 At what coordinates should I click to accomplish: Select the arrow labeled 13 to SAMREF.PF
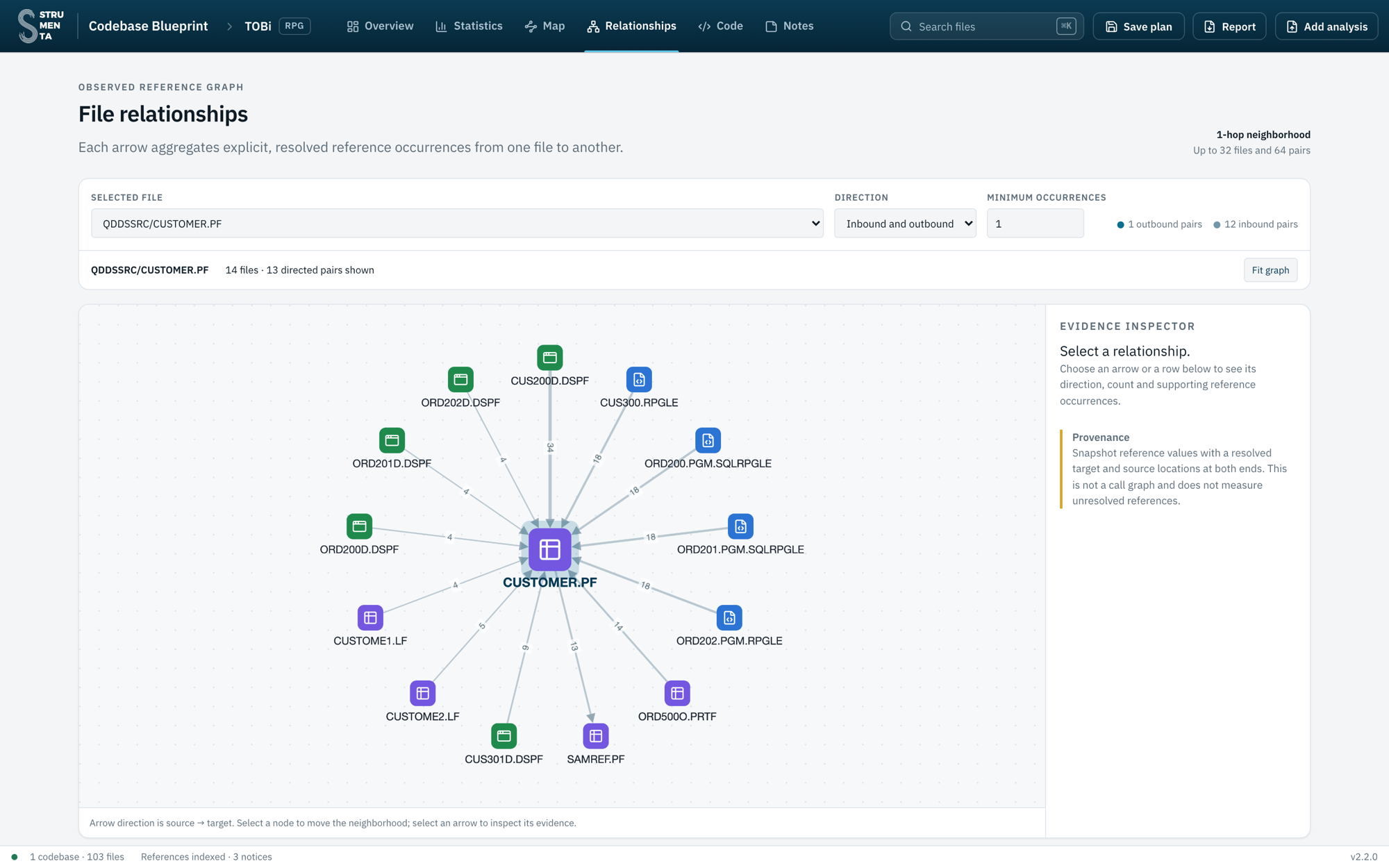[x=574, y=646]
